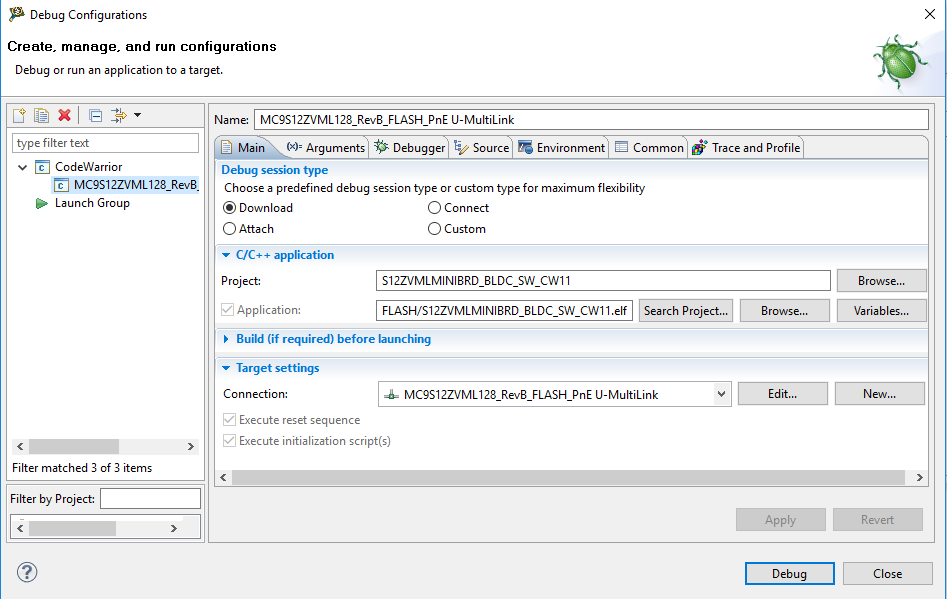The image size is (947, 599).
Task: Click the Duplicate launch configuration icon
Action: click(x=41, y=115)
